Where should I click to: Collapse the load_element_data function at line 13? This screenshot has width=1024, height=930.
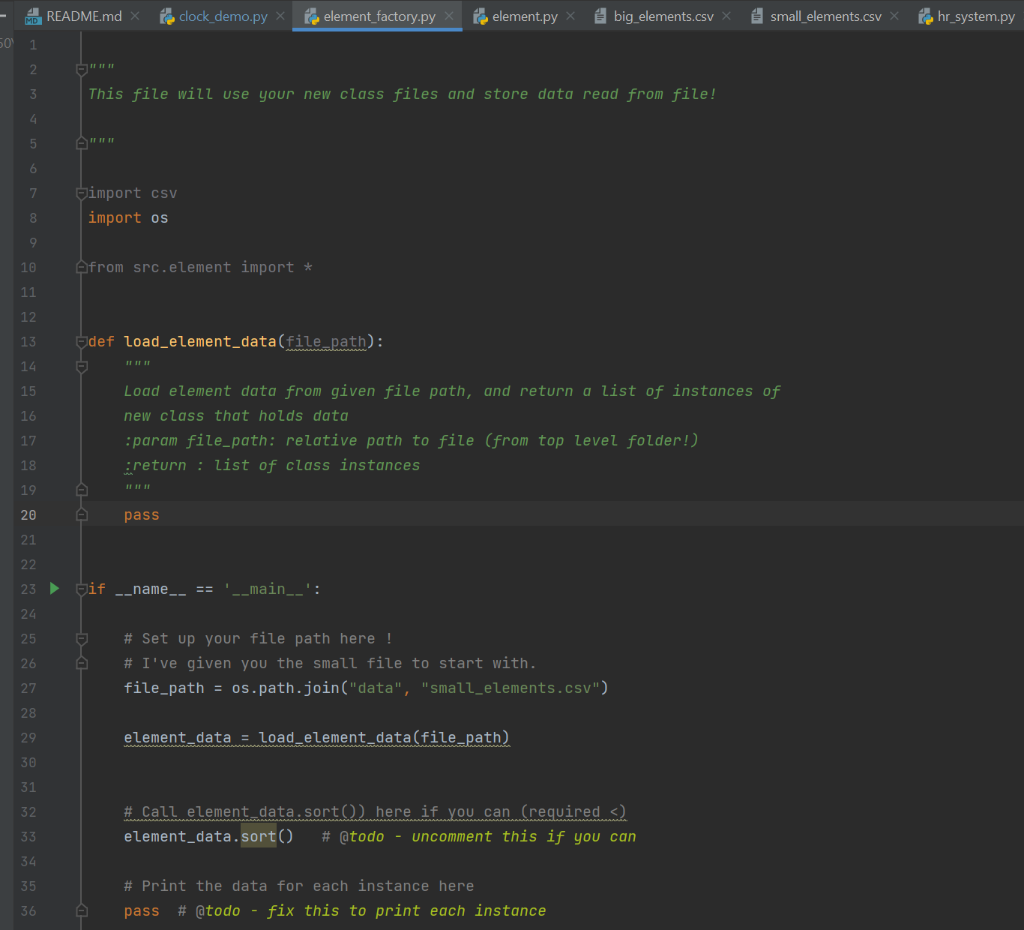tap(82, 342)
